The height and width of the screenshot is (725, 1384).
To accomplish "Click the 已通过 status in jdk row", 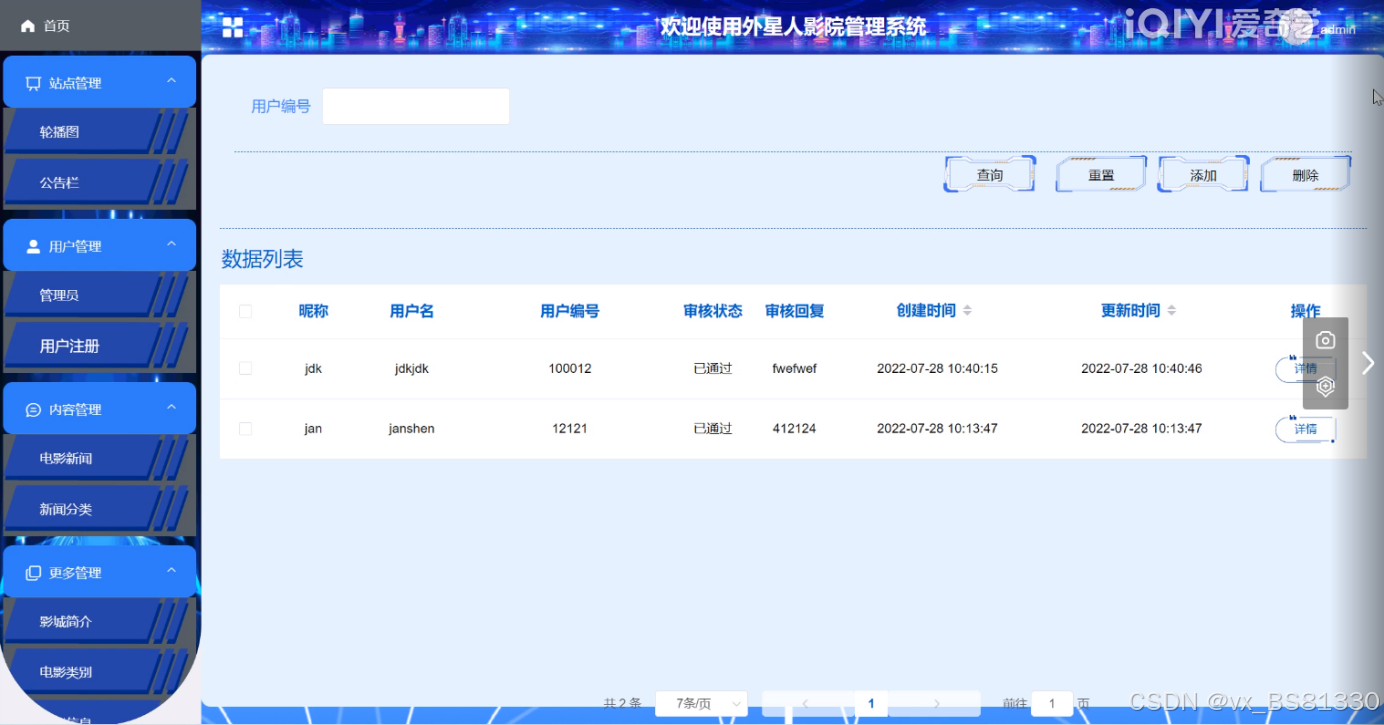I will tap(713, 369).
